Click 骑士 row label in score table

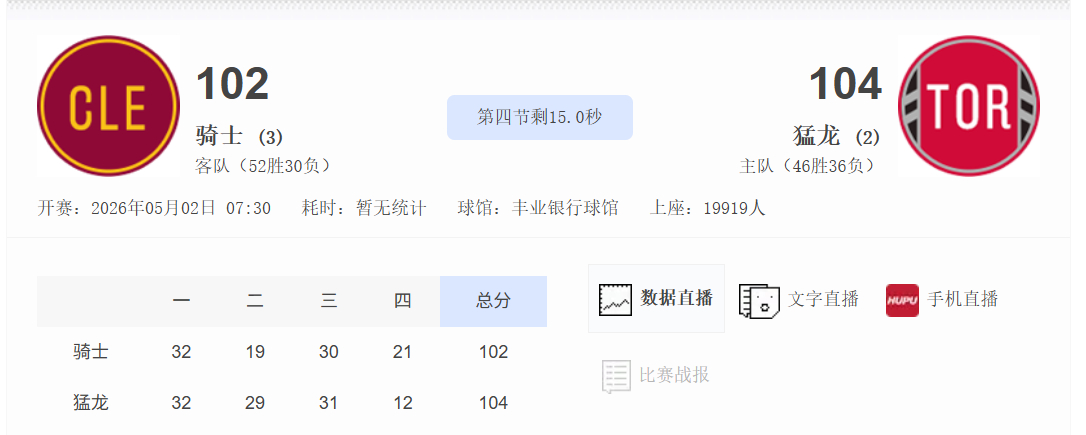tap(91, 352)
